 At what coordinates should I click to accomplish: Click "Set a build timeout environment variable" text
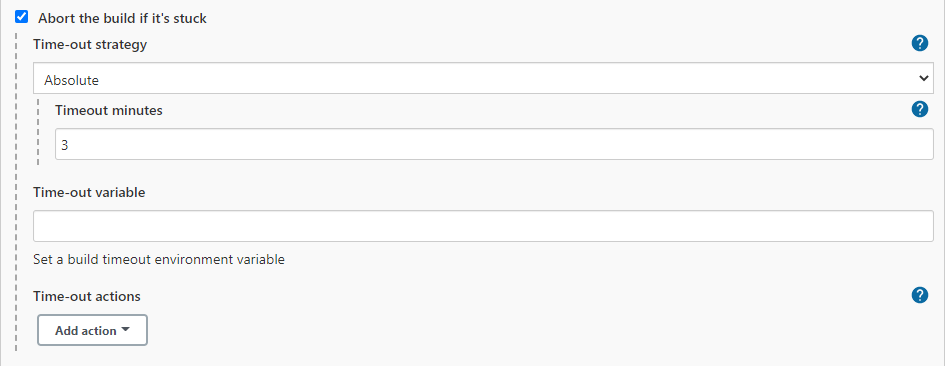[x=159, y=260]
